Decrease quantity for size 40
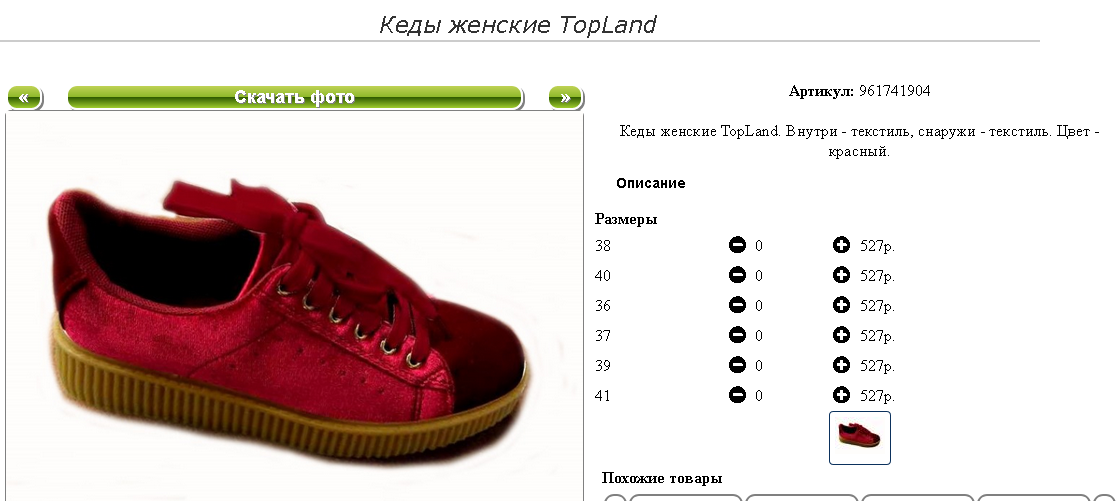The height and width of the screenshot is (501, 1116). coord(737,275)
